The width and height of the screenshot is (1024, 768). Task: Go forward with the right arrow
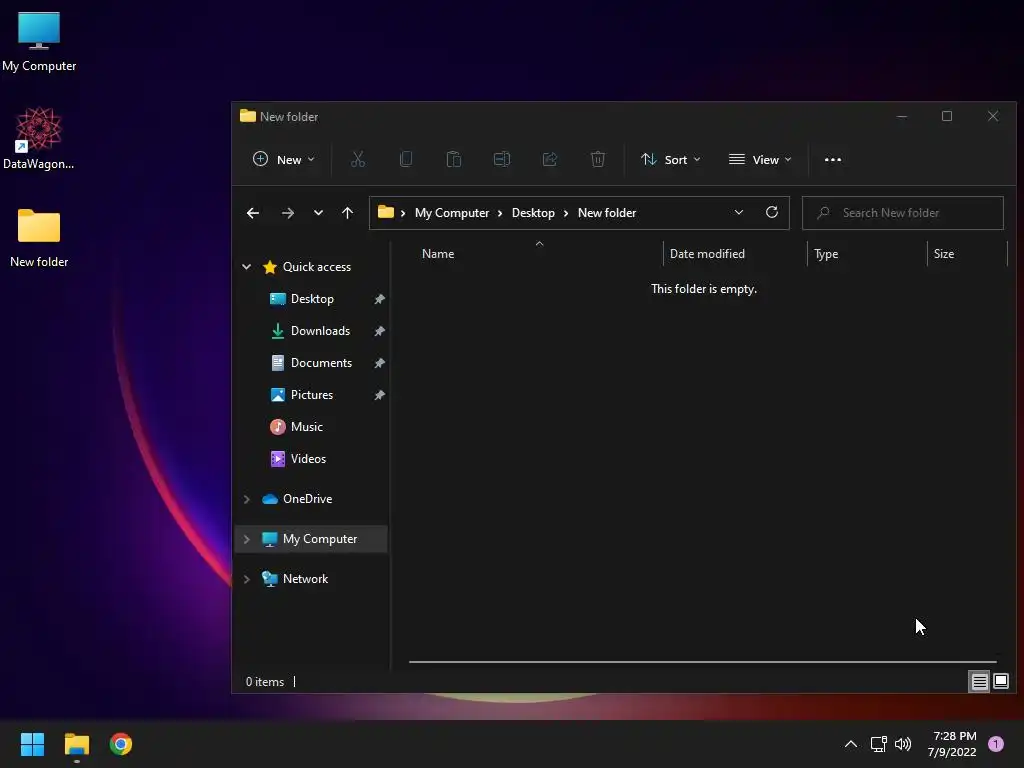287,213
